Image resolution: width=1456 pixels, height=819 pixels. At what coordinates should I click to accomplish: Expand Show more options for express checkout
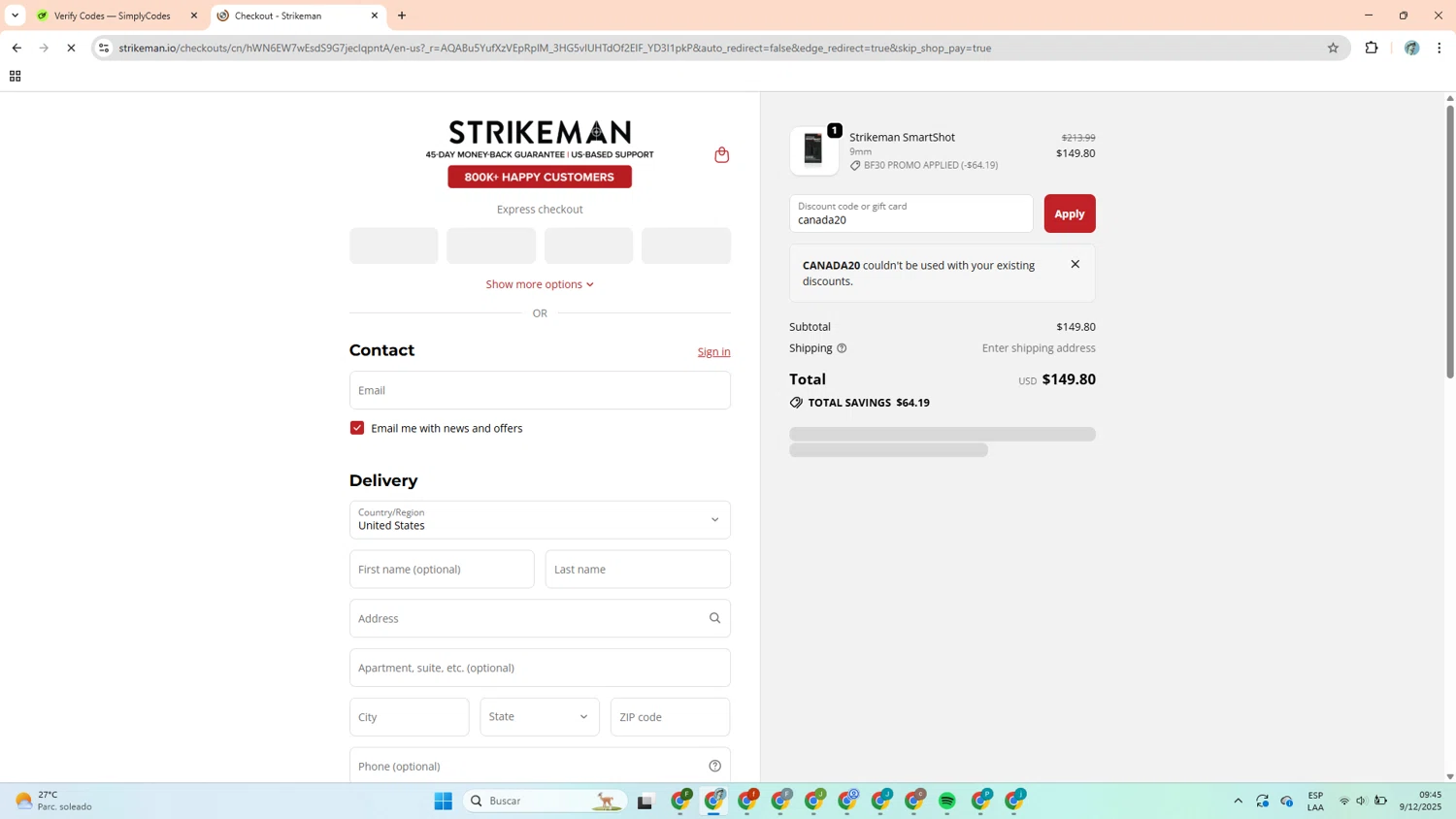click(540, 284)
